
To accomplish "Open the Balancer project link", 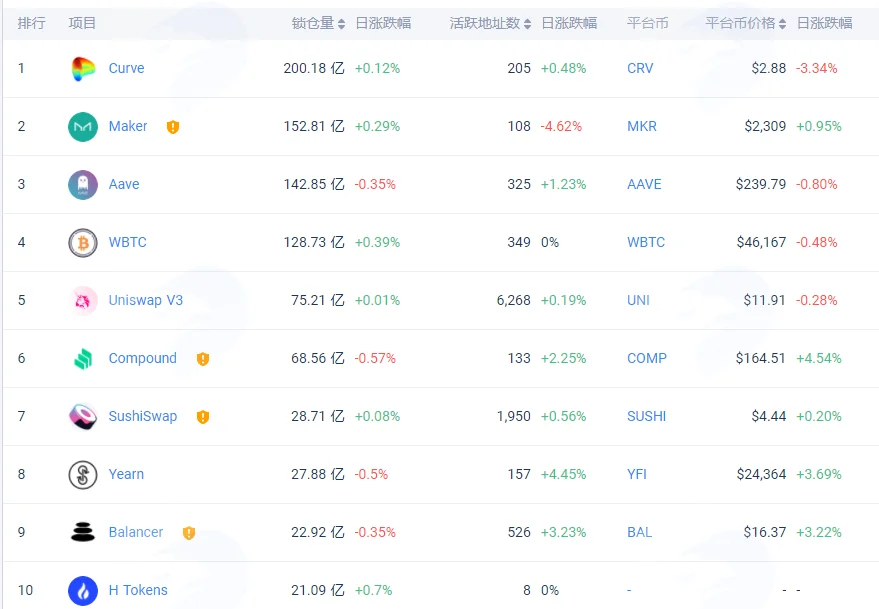I will click(x=136, y=532).
